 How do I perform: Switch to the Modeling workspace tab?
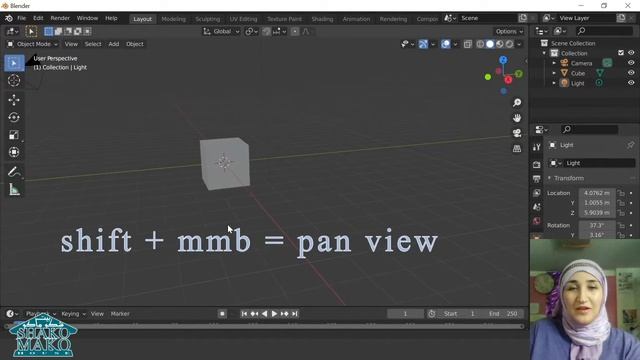(173, 19)
